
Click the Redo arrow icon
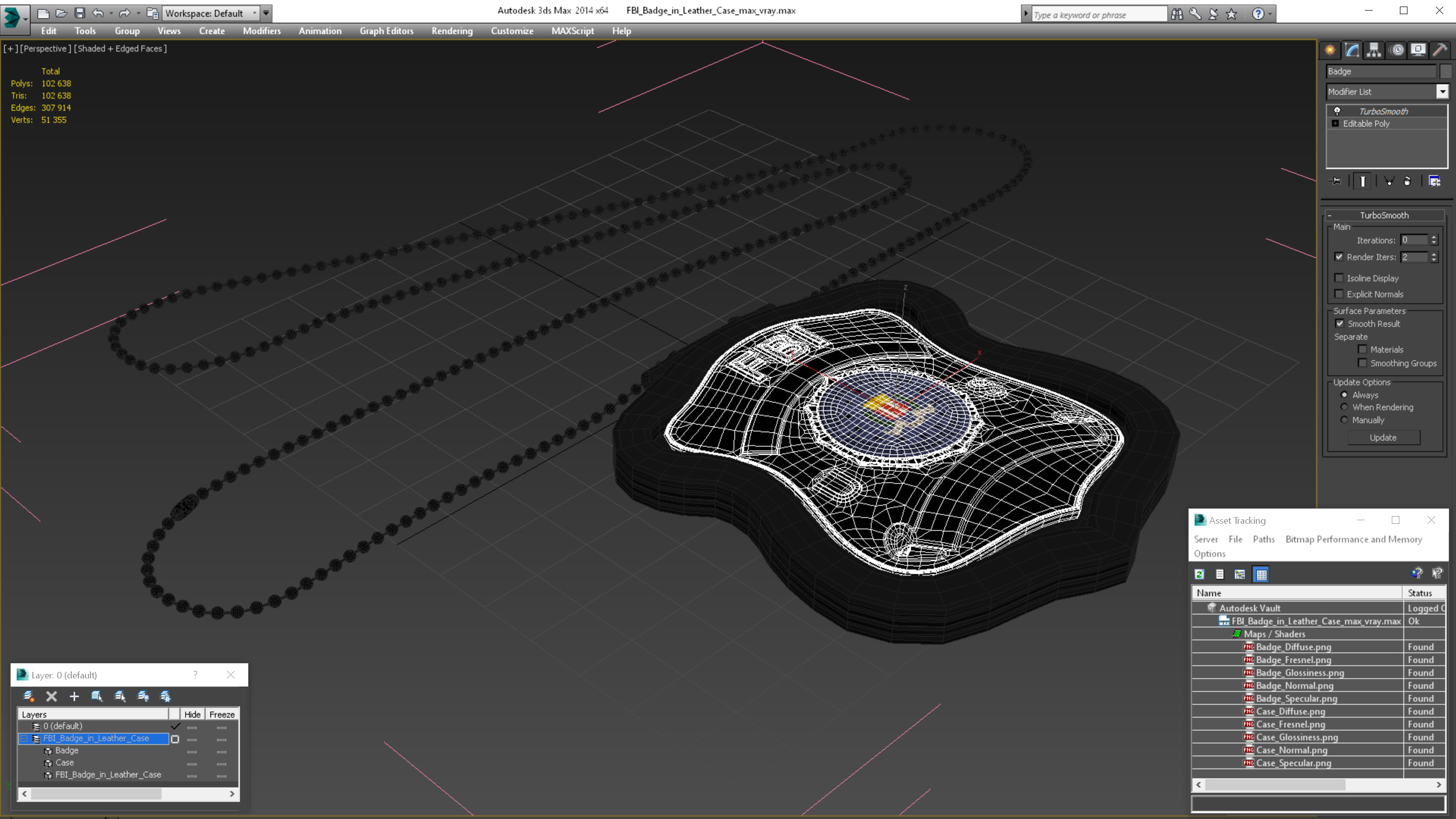(x=124, y=13)
